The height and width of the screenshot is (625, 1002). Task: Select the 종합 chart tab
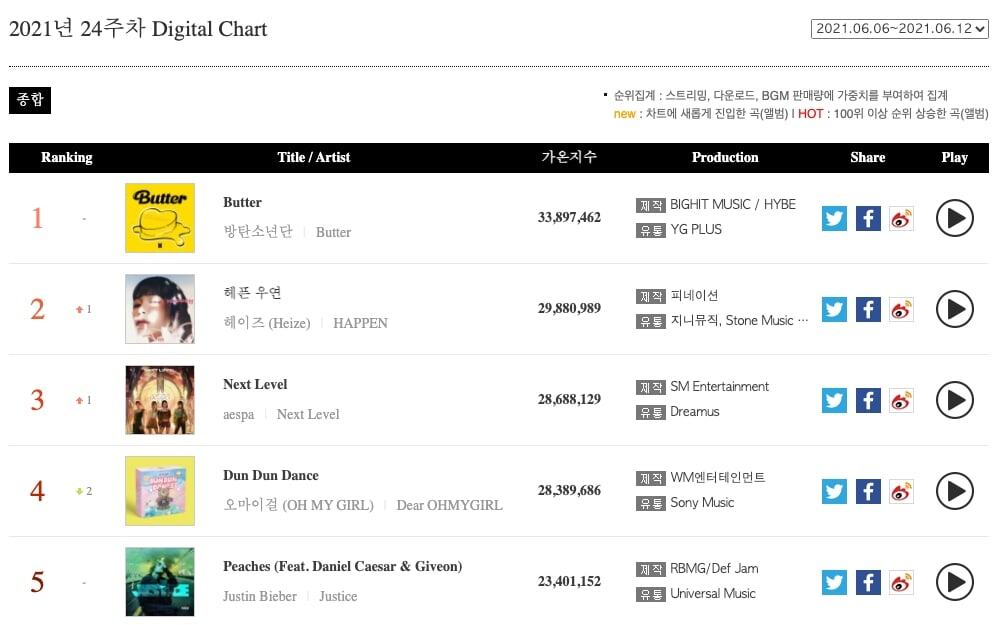pyautogui.click(x=29, y=100)
